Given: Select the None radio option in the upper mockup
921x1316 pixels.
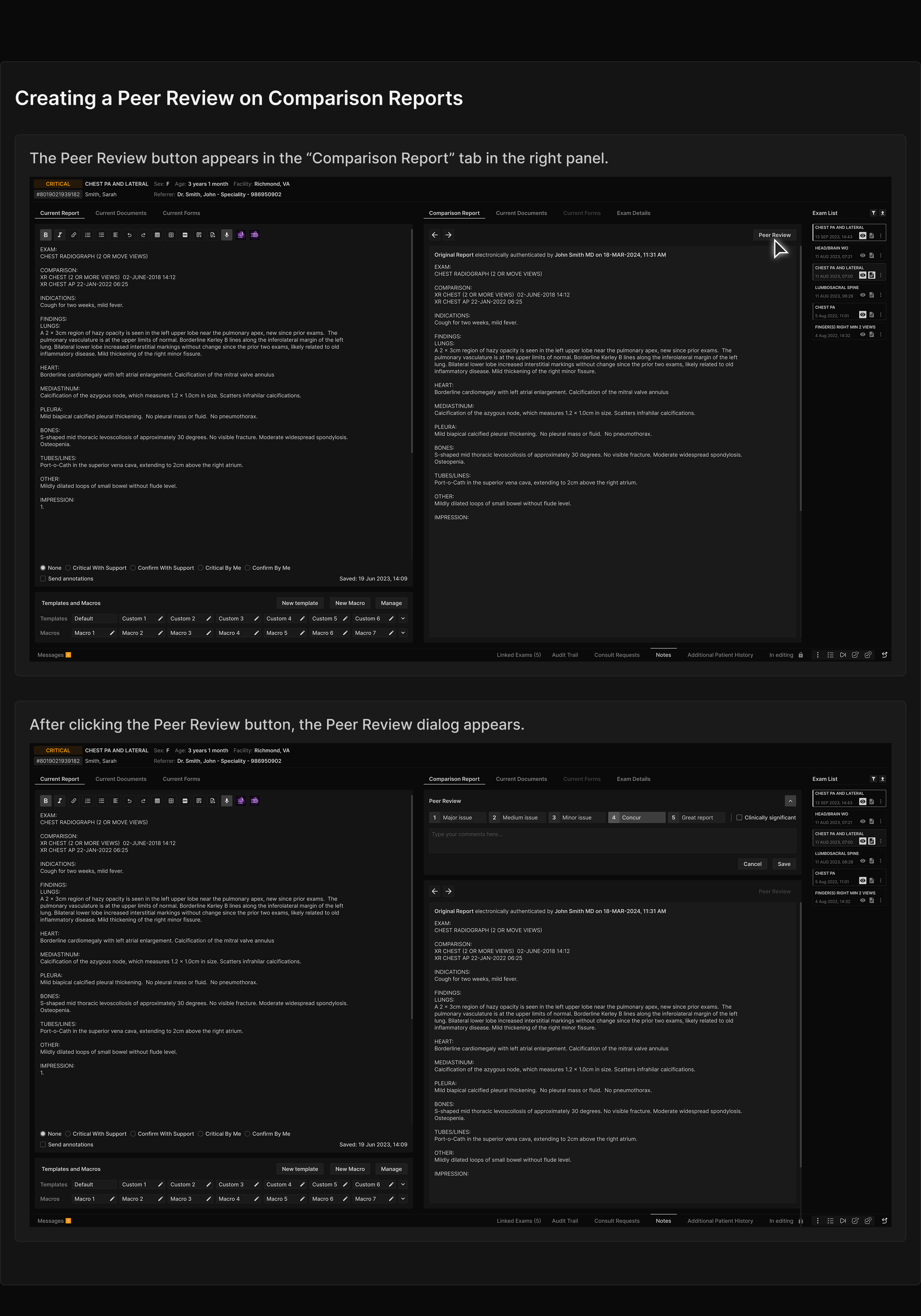Looking at the screenshot, I should click(x=43, y=568).
